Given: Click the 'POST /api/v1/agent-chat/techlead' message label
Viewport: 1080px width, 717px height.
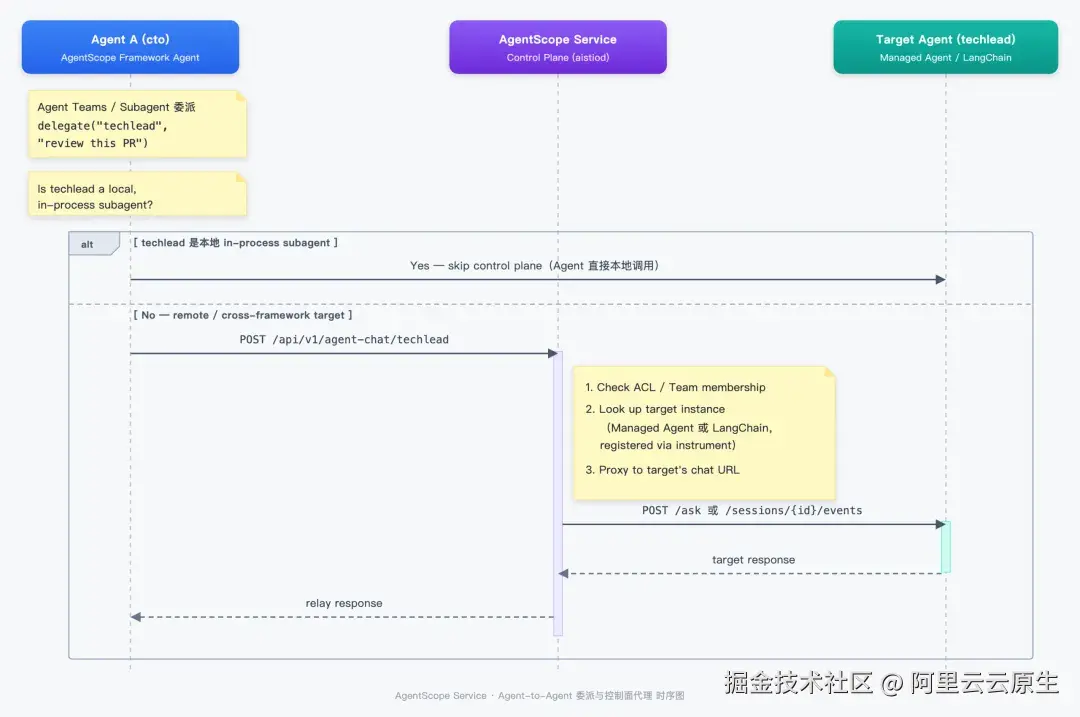Looking at the screenshot, I should point(344,340).
